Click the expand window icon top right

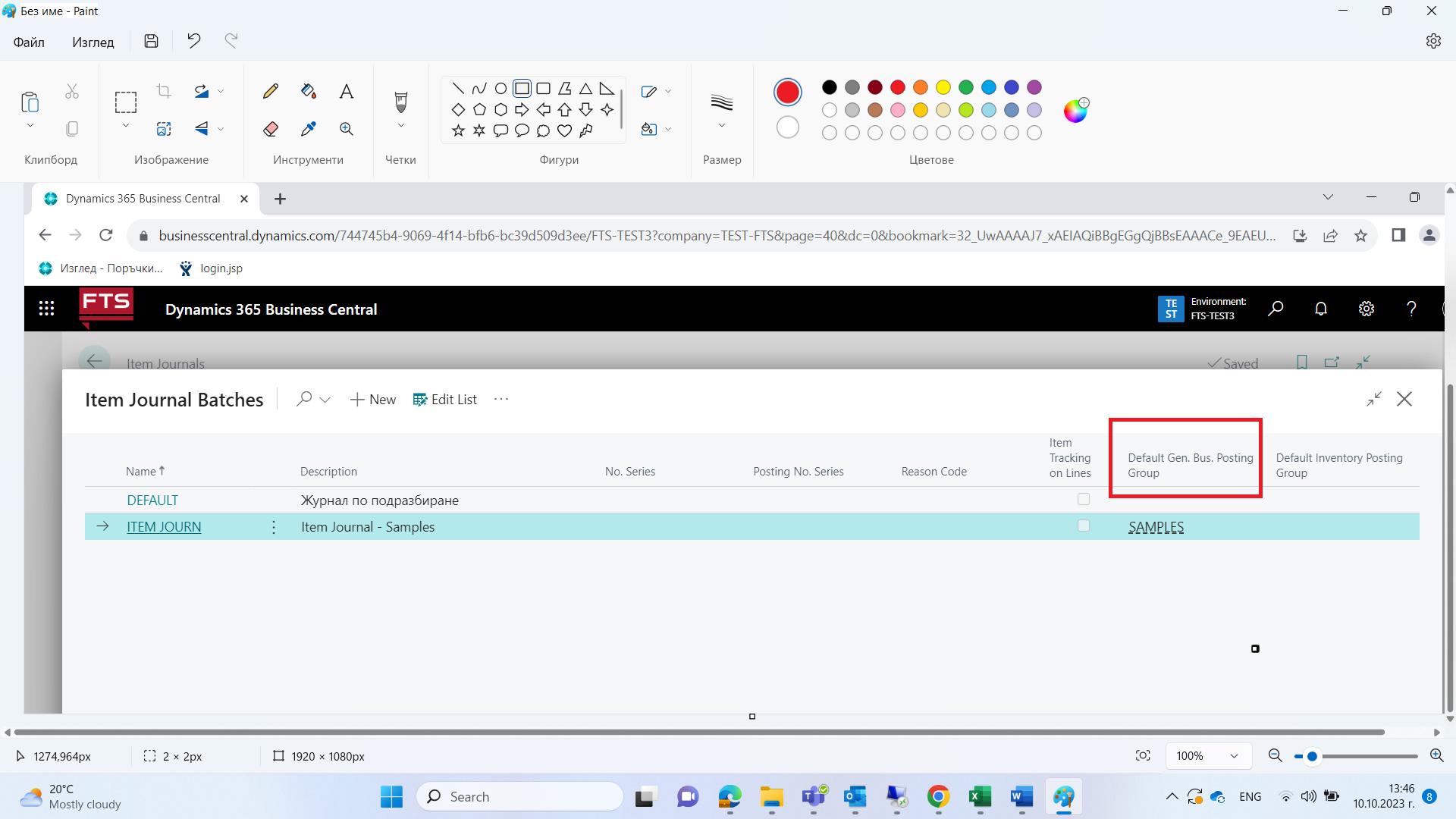click(1373, 399)
